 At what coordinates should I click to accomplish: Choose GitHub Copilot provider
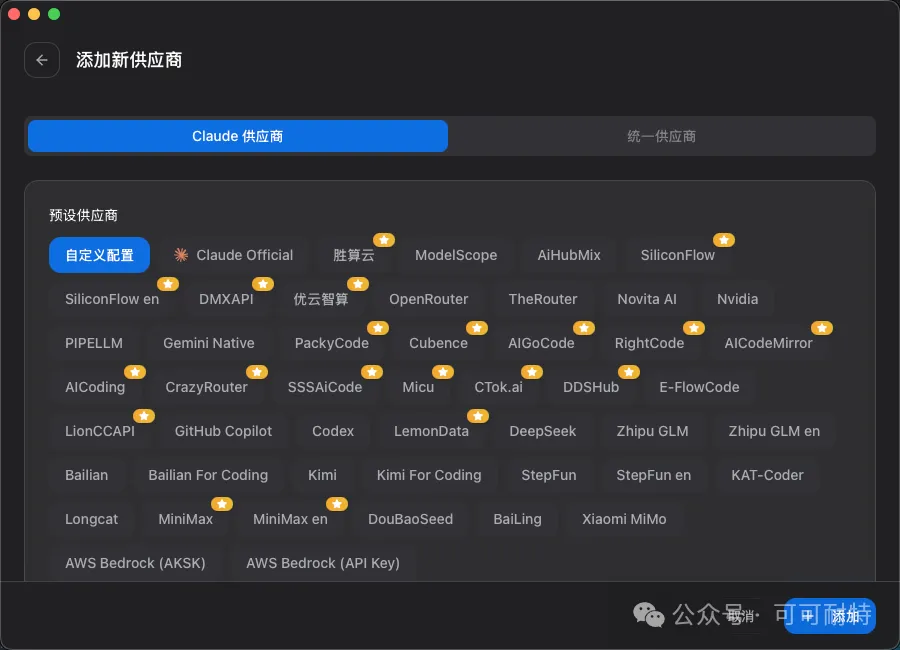223,431
